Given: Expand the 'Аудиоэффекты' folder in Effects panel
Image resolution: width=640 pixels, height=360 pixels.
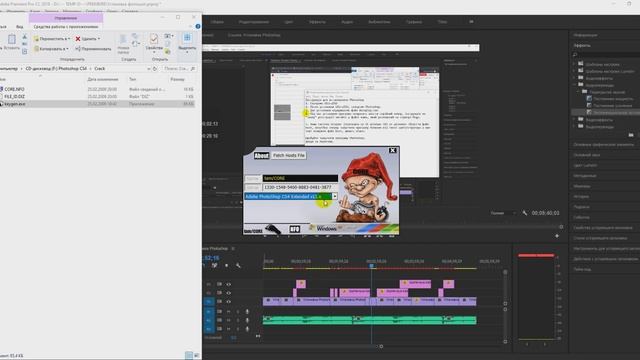Looking at the screenshot, I should 574,78.
